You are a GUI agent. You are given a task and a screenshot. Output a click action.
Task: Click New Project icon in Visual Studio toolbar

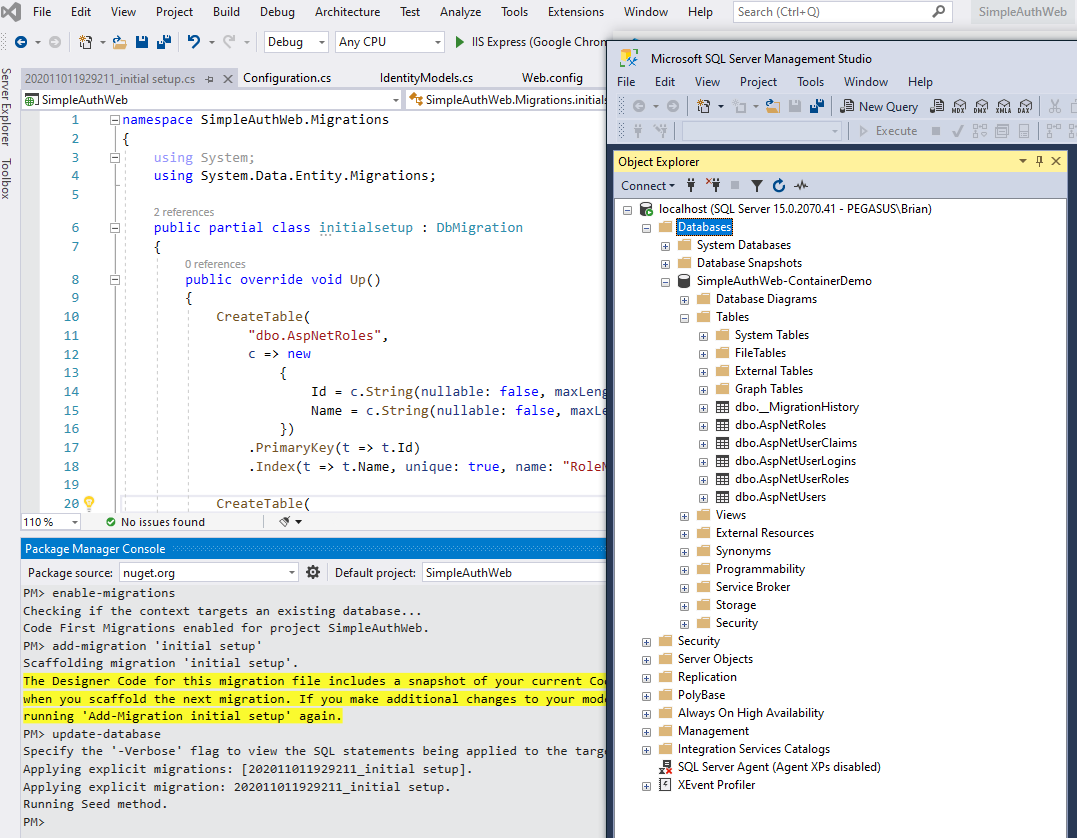85,42
